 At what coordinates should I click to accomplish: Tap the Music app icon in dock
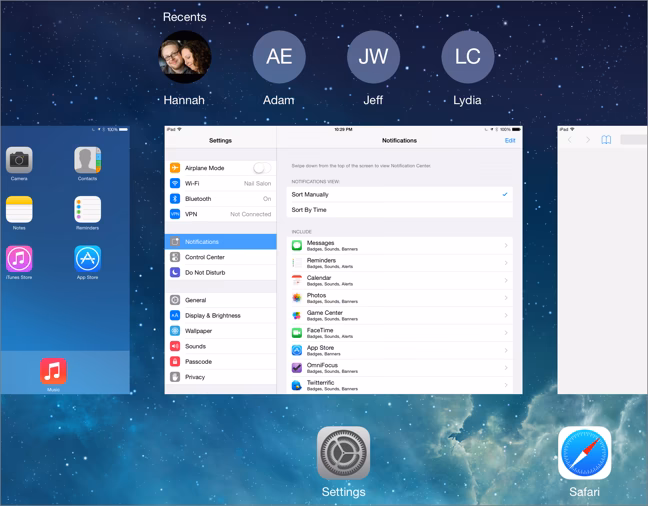(x=53, y=370)
